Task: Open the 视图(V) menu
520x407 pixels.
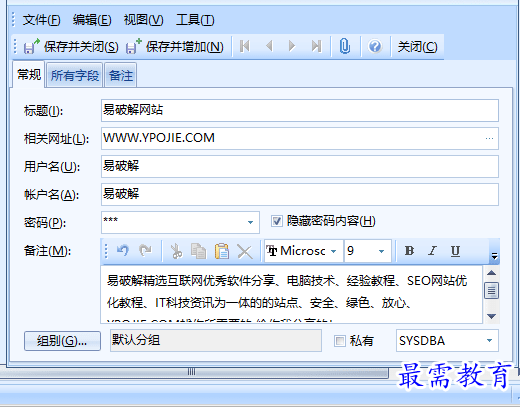Action: click(x=143, y=20)
